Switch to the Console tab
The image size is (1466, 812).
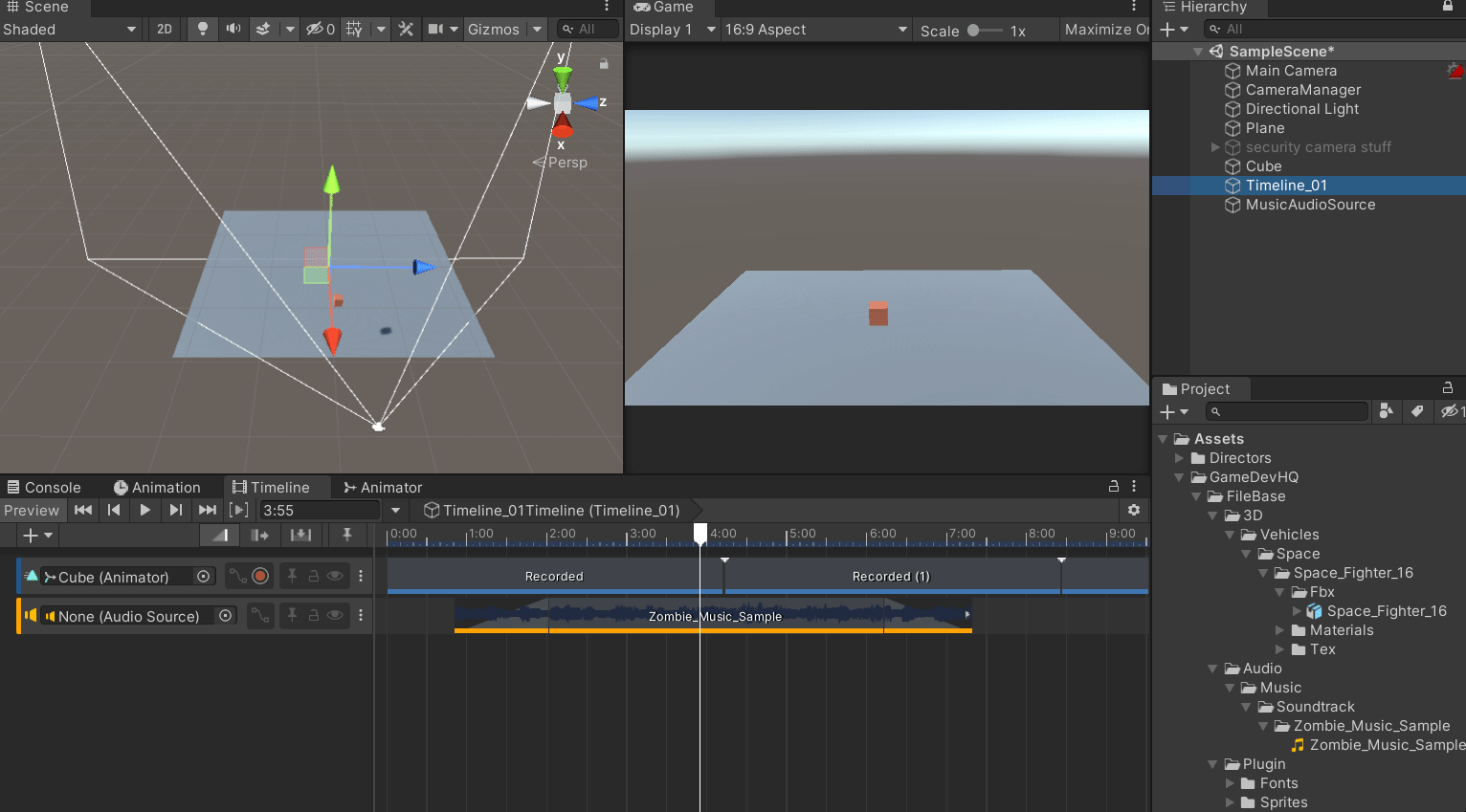point(44,487)
